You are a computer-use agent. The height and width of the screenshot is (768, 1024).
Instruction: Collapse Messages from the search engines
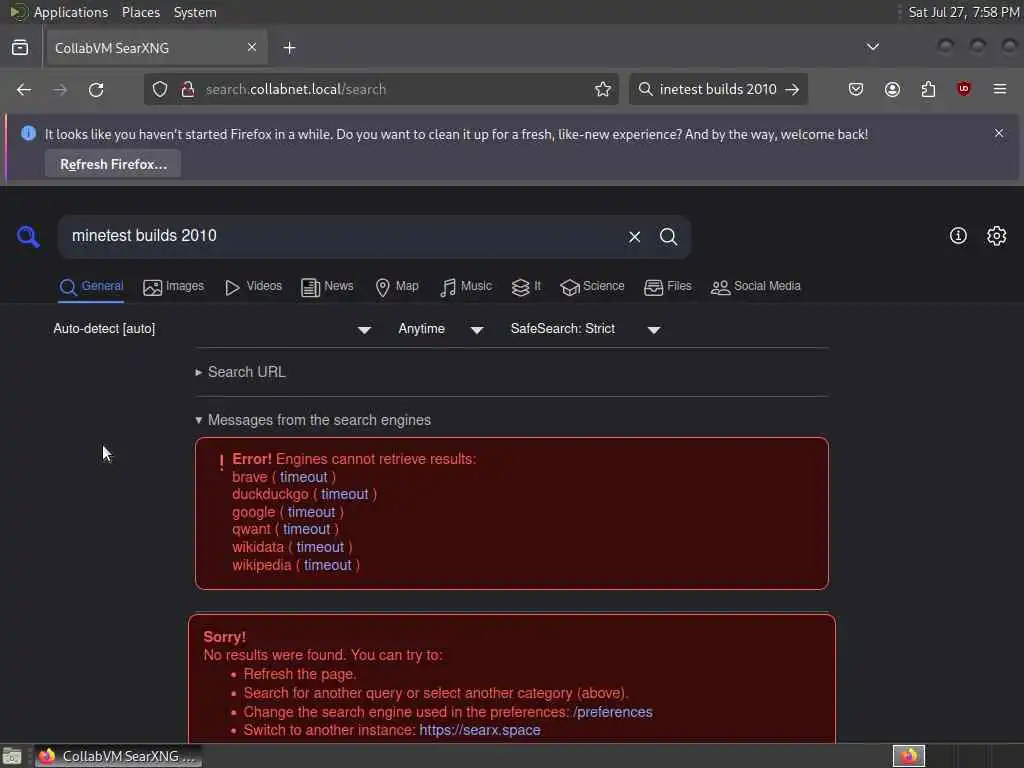click(313, 420)
